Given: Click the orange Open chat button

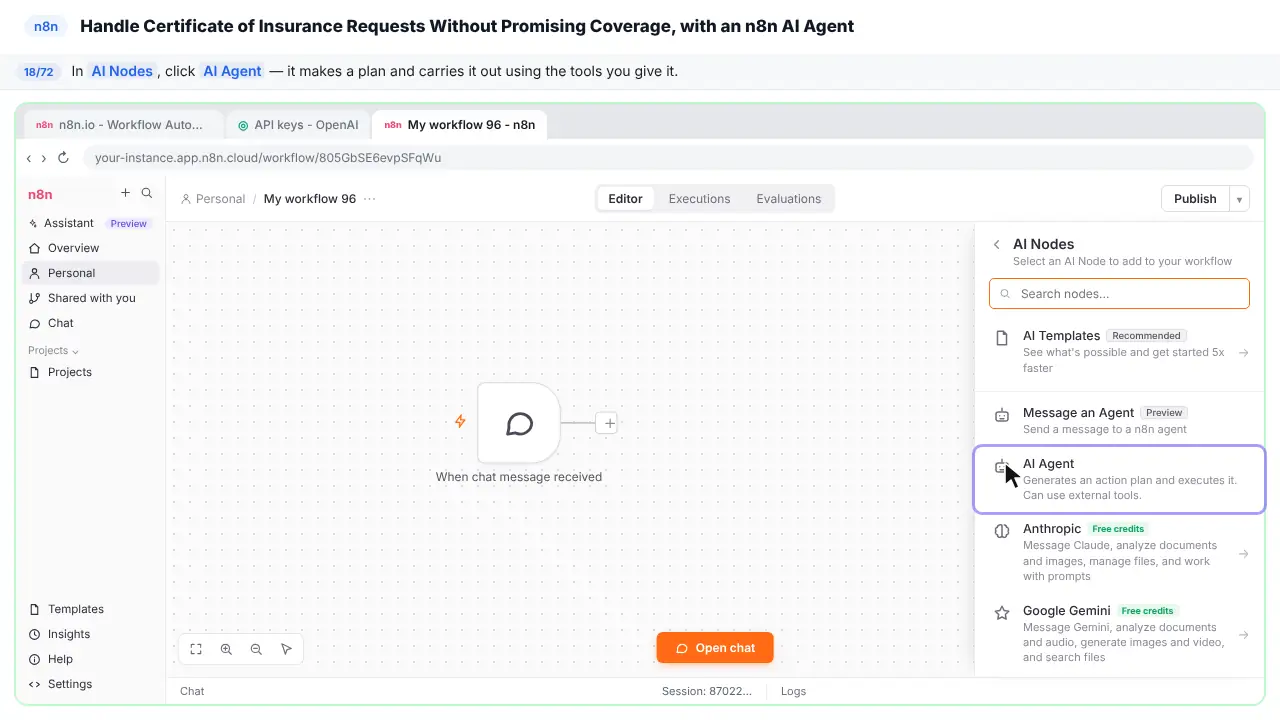Looking at the screenshot, I should click(715, 648).
